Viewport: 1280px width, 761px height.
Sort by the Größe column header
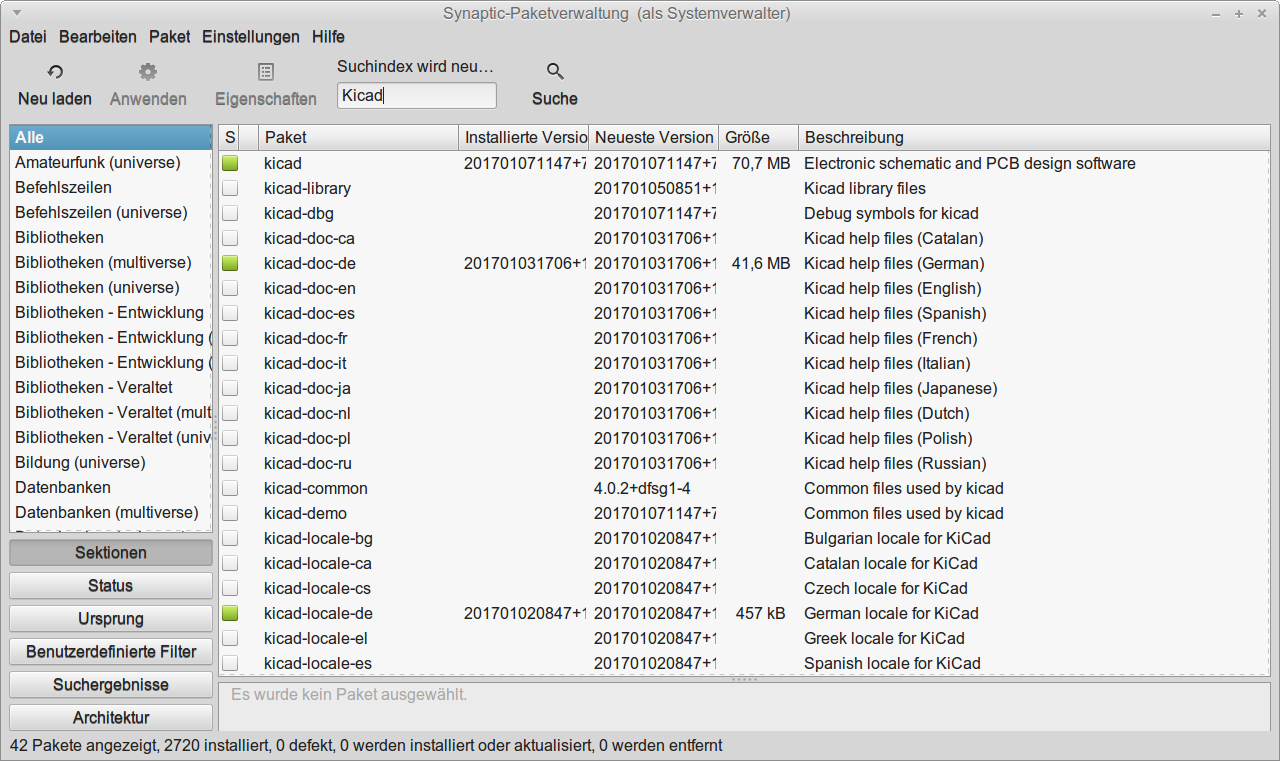coord(758,137)
